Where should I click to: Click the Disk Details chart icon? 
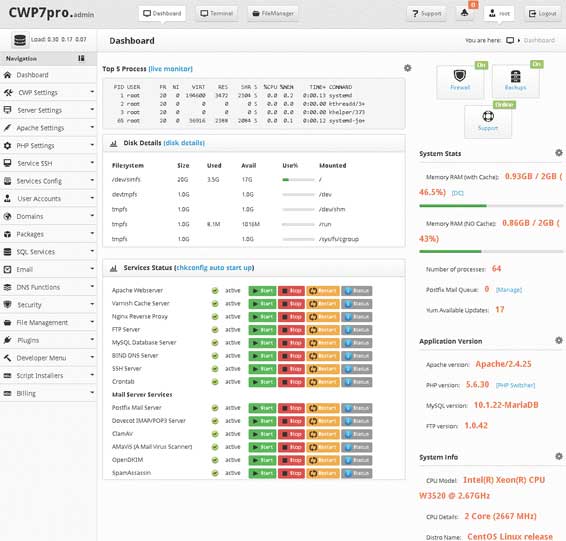pos(113,143)
